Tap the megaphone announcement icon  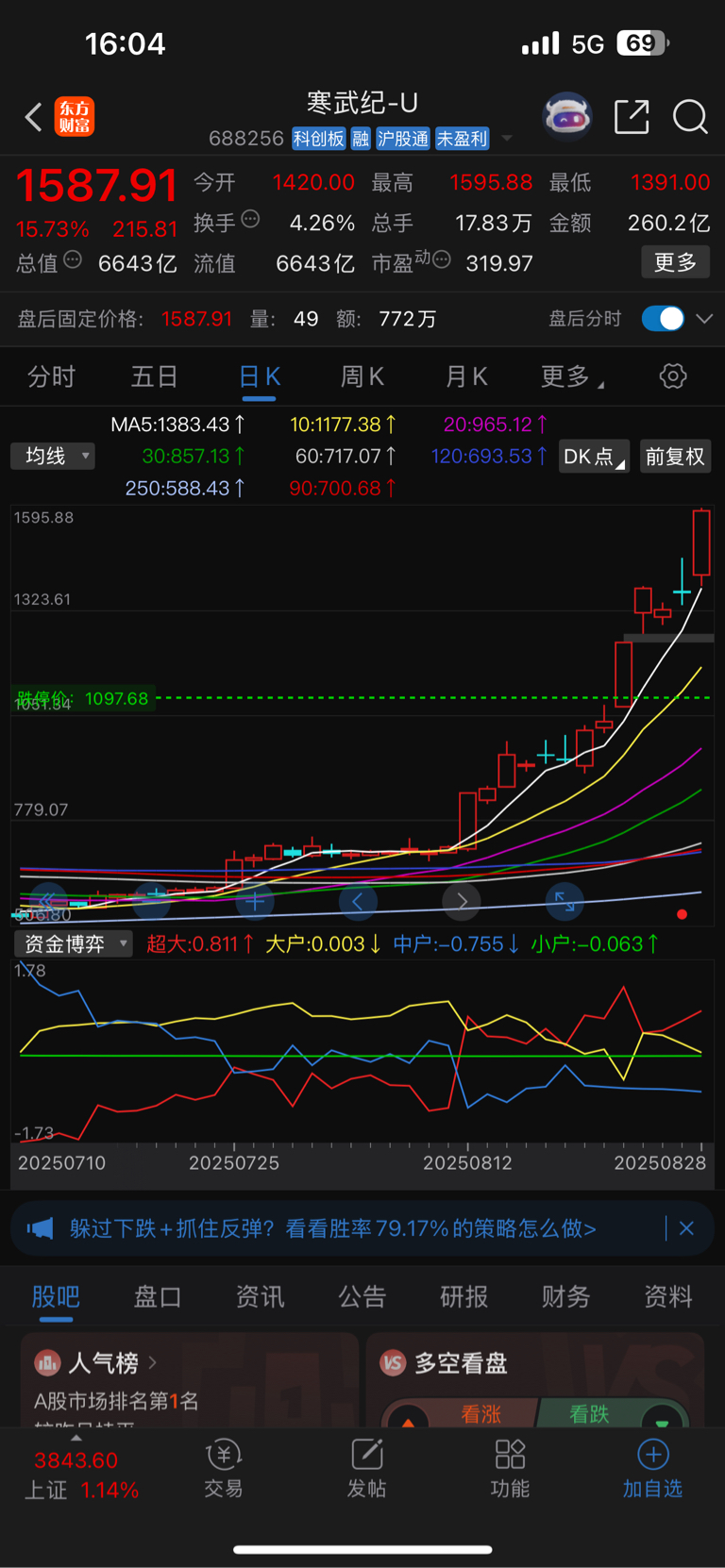40,1228
